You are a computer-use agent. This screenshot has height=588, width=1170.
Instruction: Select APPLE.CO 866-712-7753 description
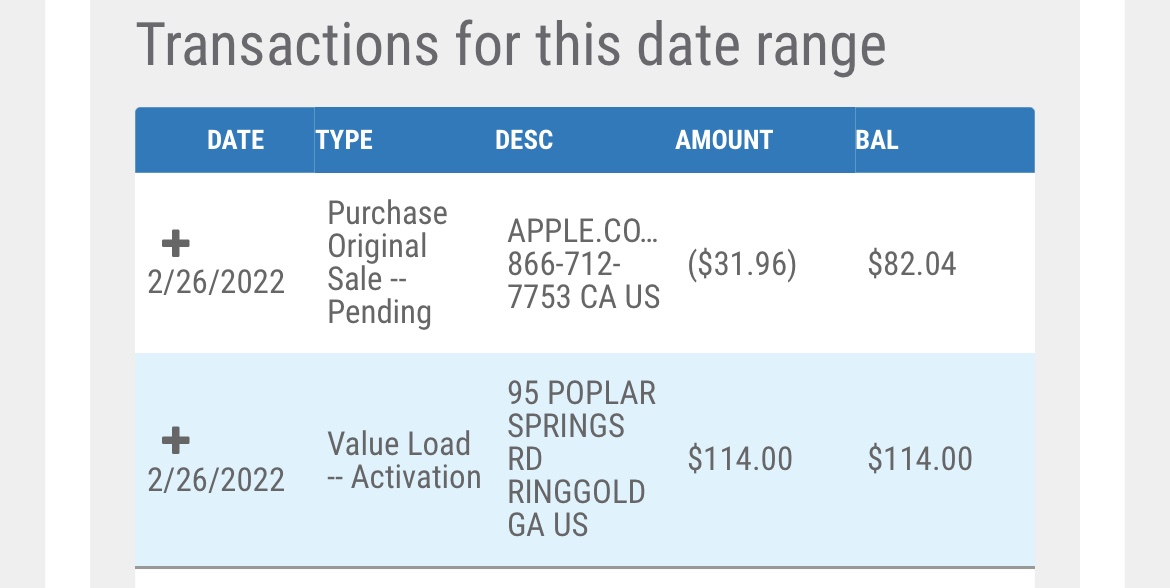(x=584, y=264)
